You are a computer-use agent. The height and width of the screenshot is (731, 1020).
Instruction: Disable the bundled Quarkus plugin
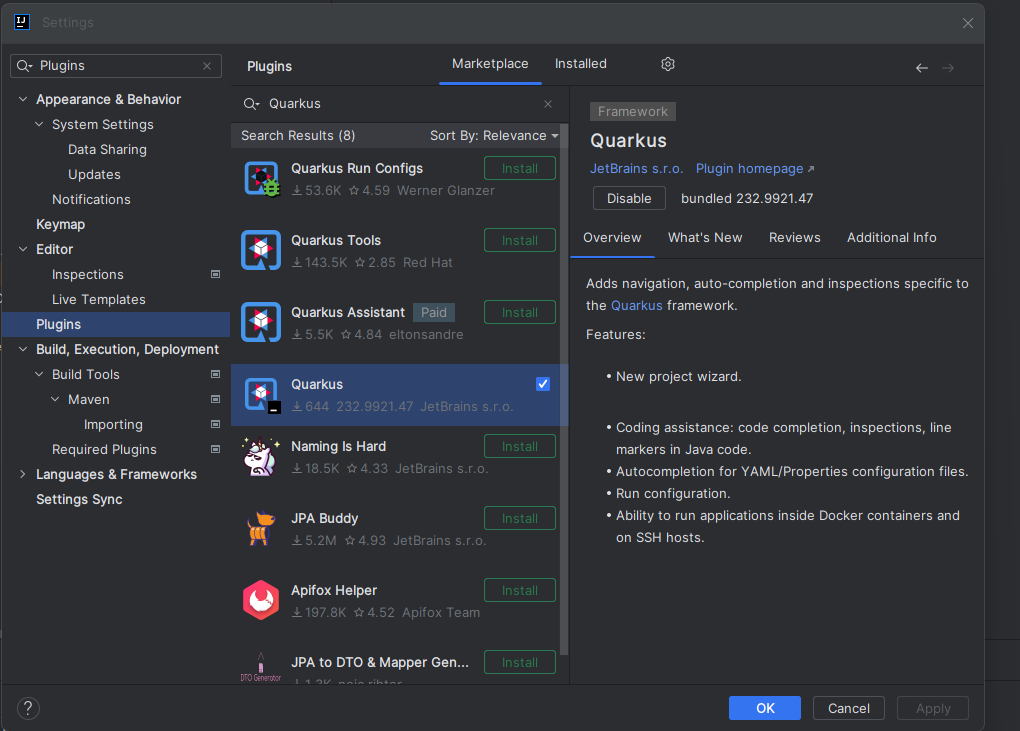(629, 198)
